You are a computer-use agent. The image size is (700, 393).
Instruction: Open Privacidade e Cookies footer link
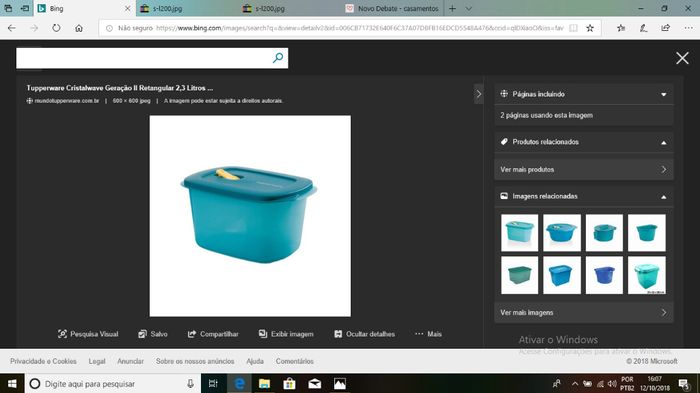43,361
